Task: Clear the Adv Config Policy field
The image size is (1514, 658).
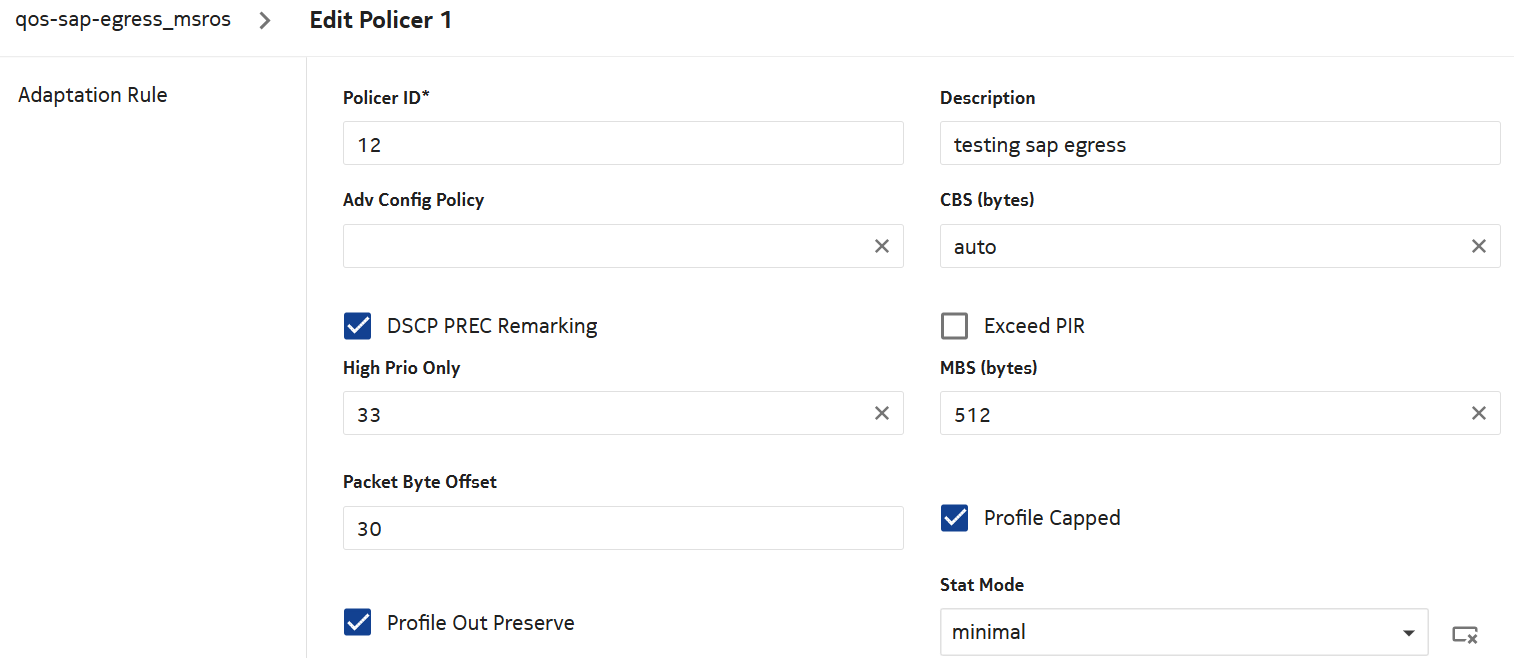Action: (881, 246)
